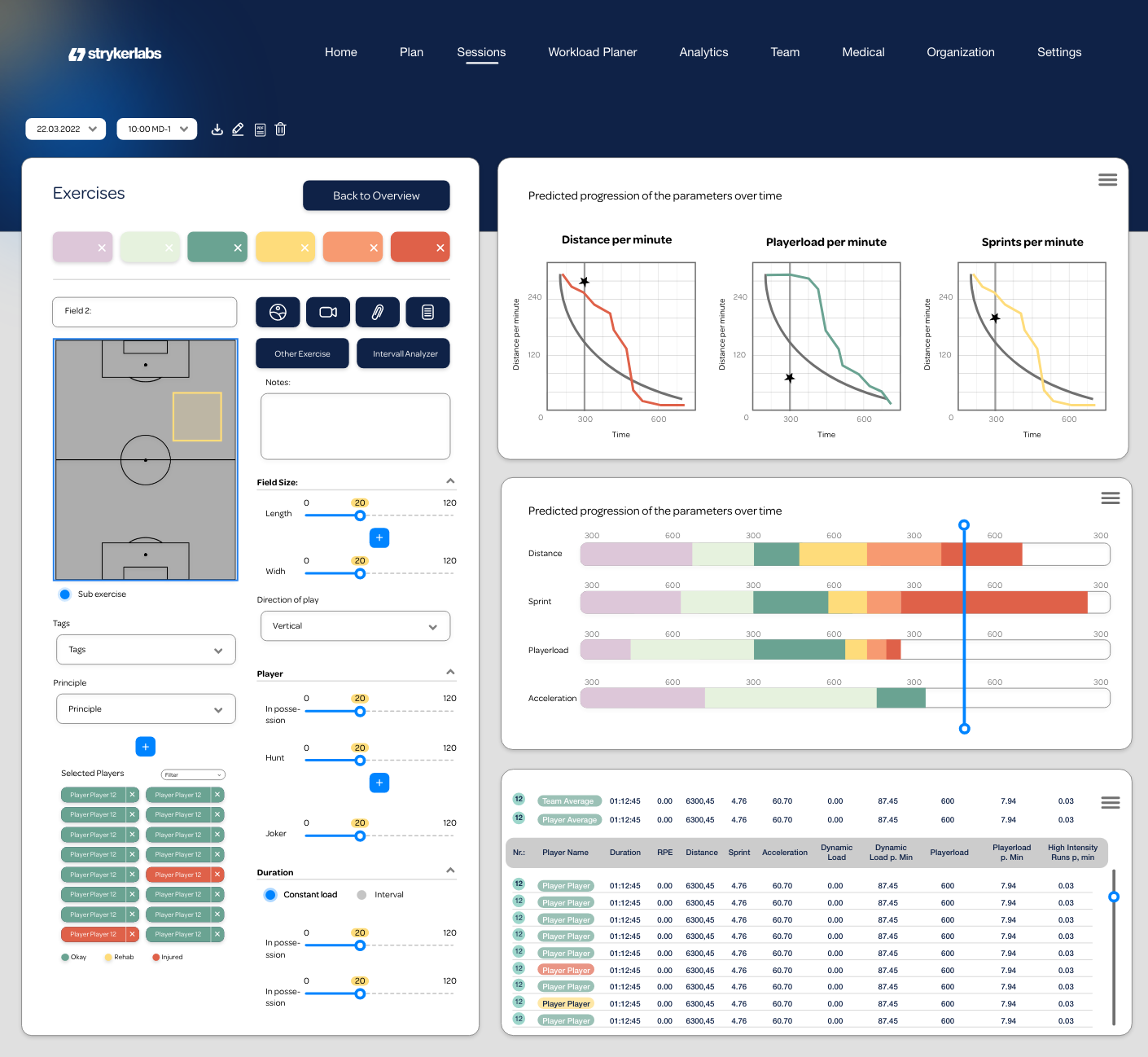
Task: Click the video camera icon button
Action: (328, 312)
